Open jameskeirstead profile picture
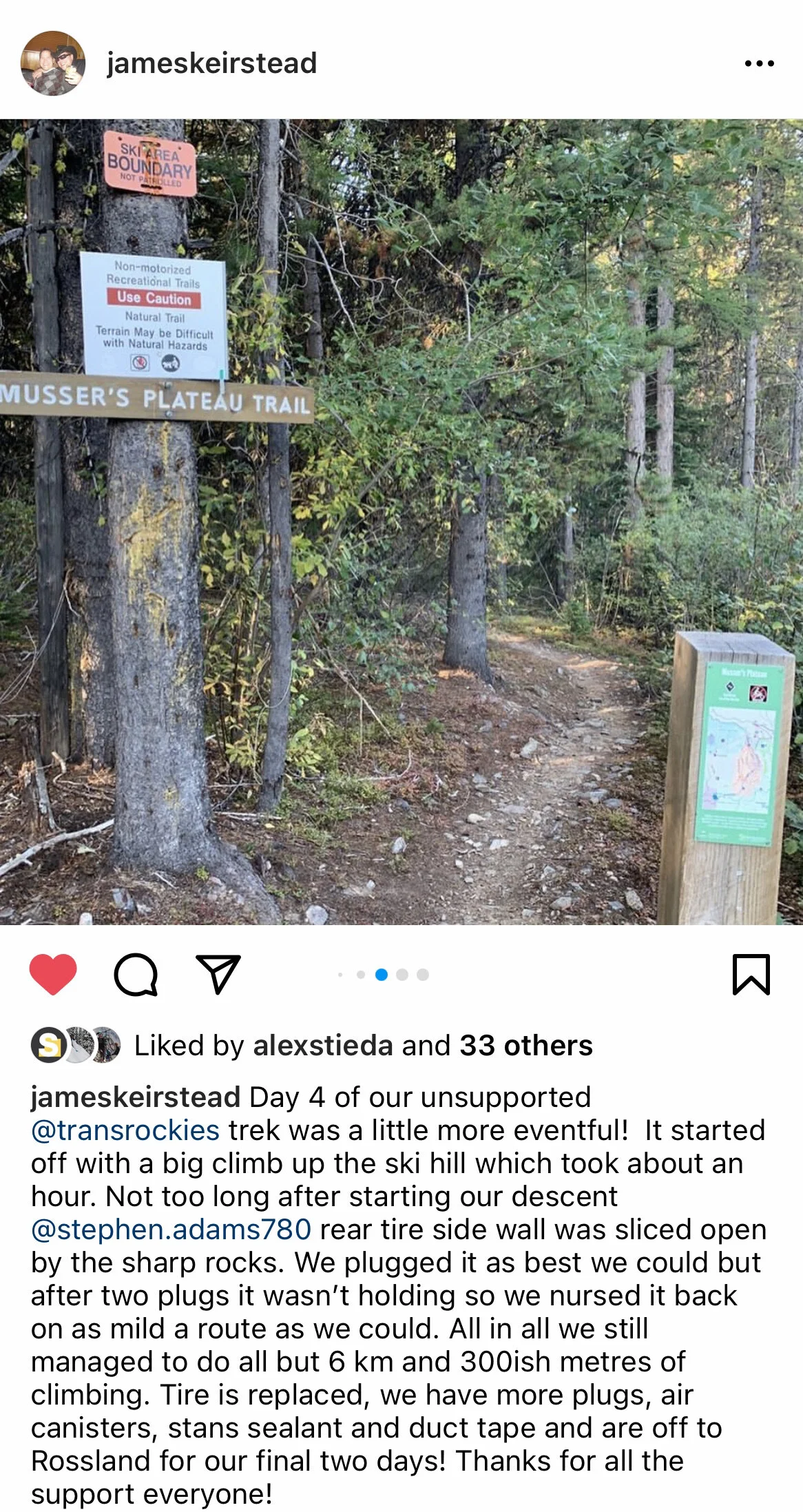Image resolution: width=803 pixels, height=1512 pixels. [53, 63]
